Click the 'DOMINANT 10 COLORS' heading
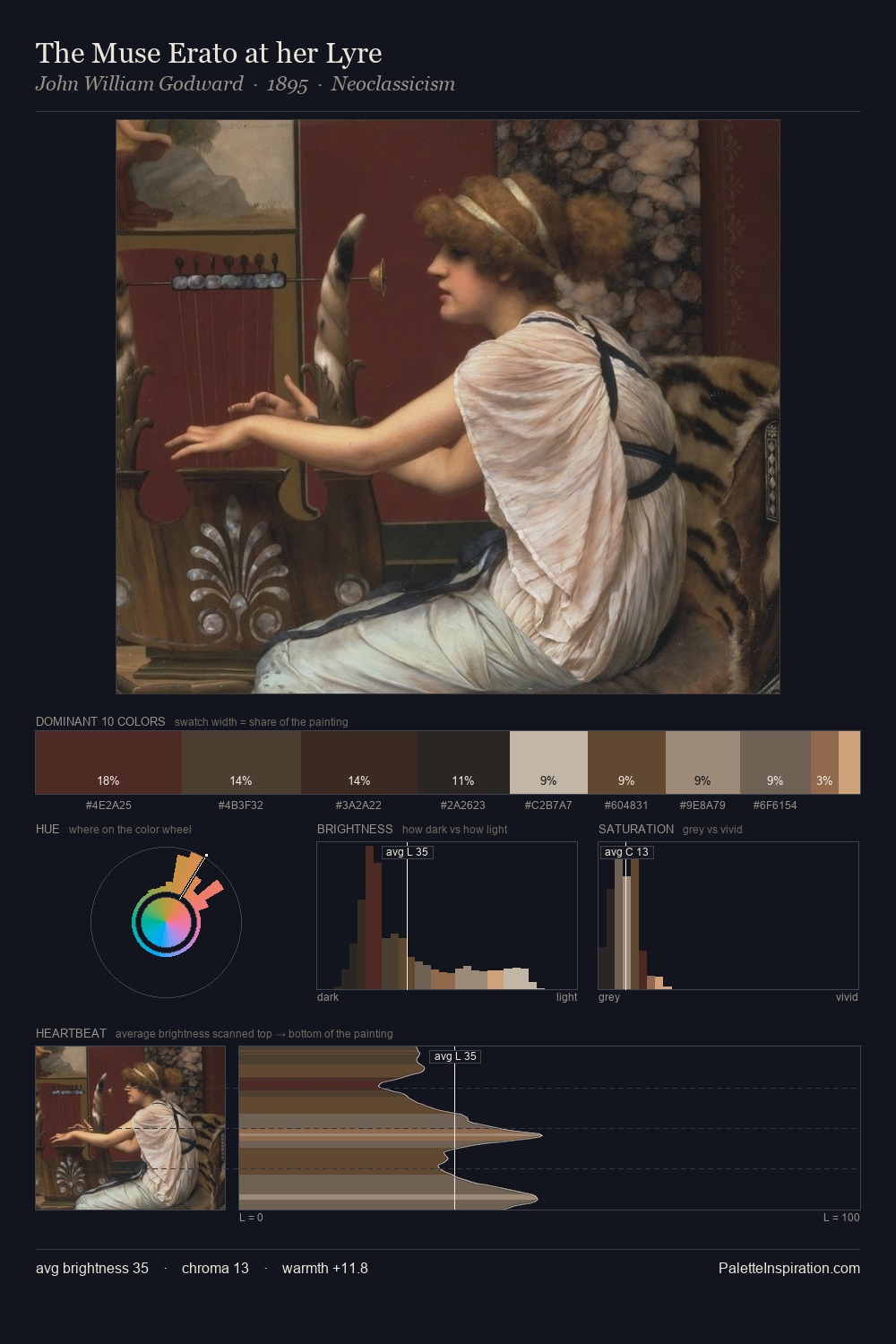 100,721
